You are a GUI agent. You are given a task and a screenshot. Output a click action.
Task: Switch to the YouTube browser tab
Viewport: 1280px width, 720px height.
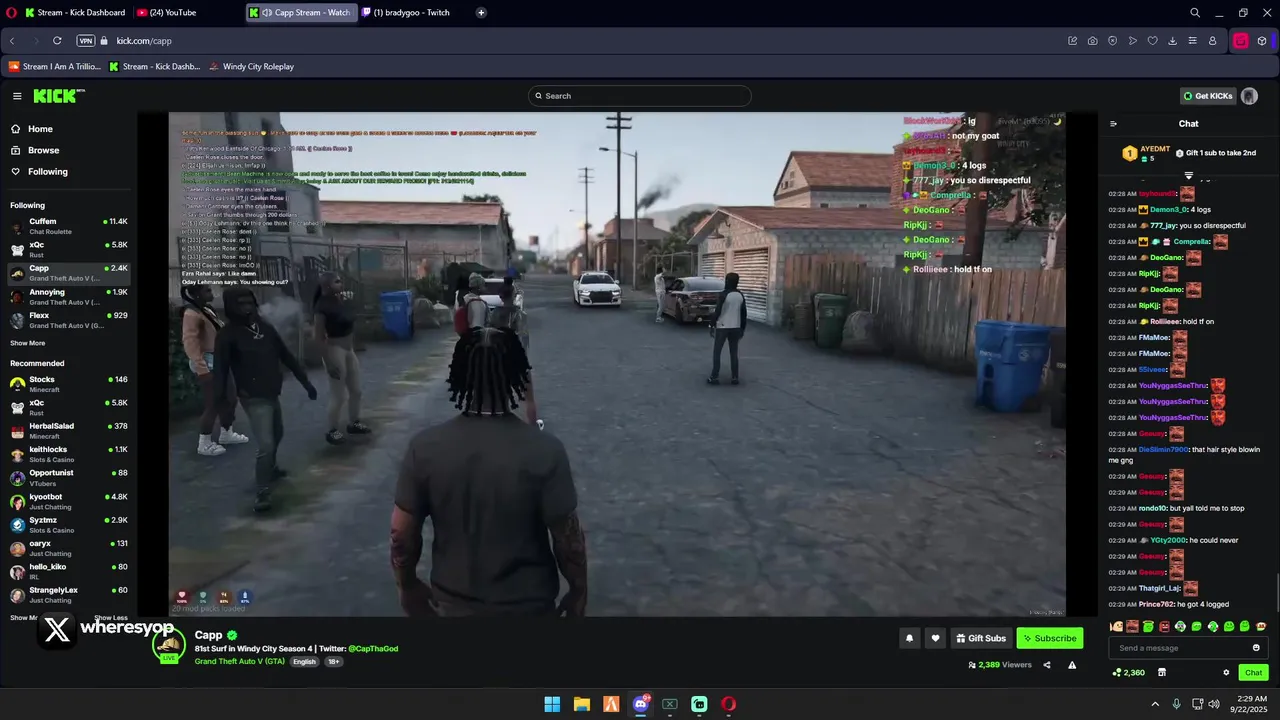pos(170,13)
